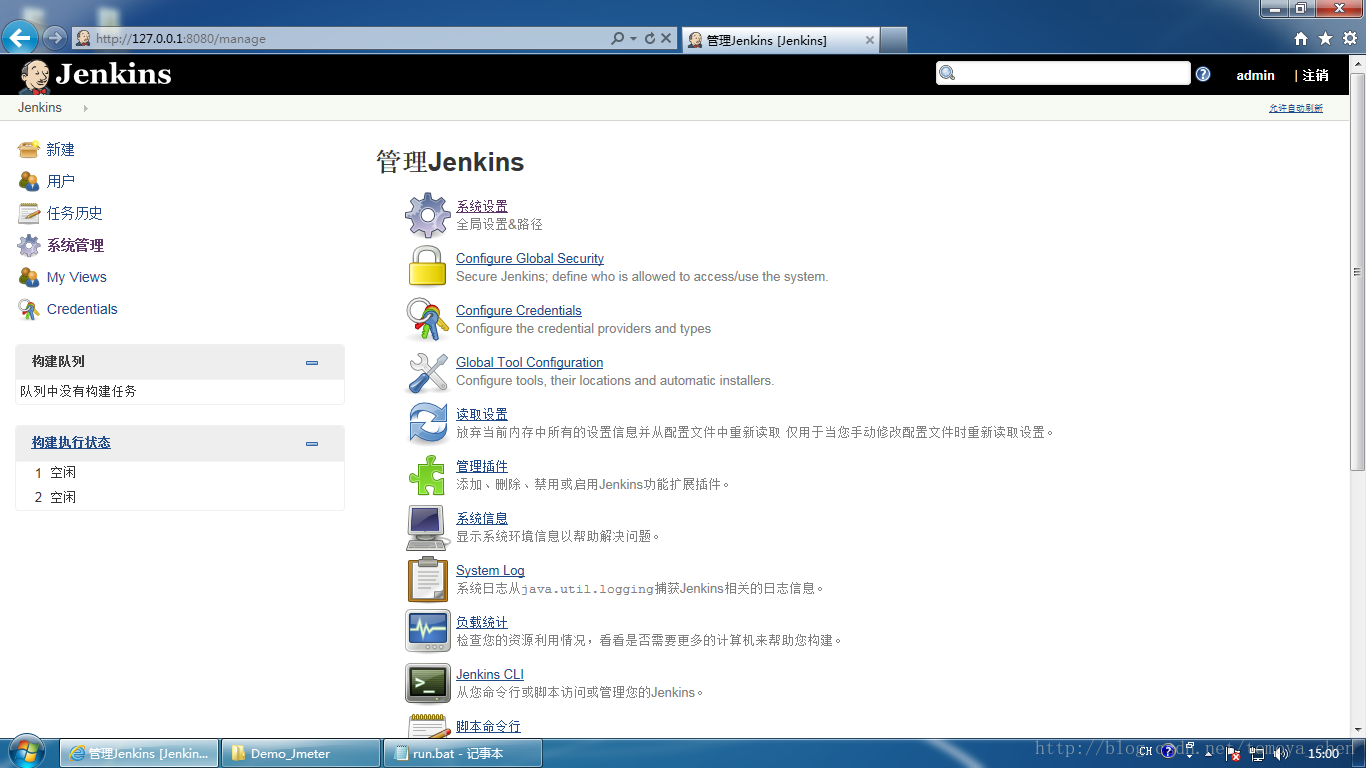Image resolution: width=1366 pixels, height=768 pixels.
Task: Open browser tools gear icon
Action: (1349, 38)
